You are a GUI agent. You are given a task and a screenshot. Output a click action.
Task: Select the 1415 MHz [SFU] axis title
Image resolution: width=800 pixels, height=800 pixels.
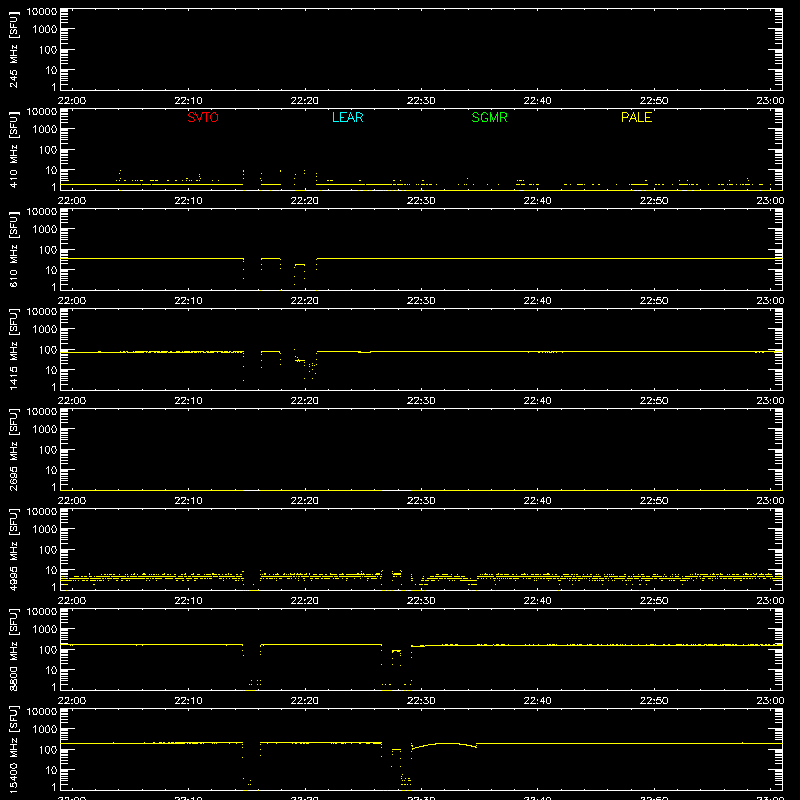tap(14, 349)
